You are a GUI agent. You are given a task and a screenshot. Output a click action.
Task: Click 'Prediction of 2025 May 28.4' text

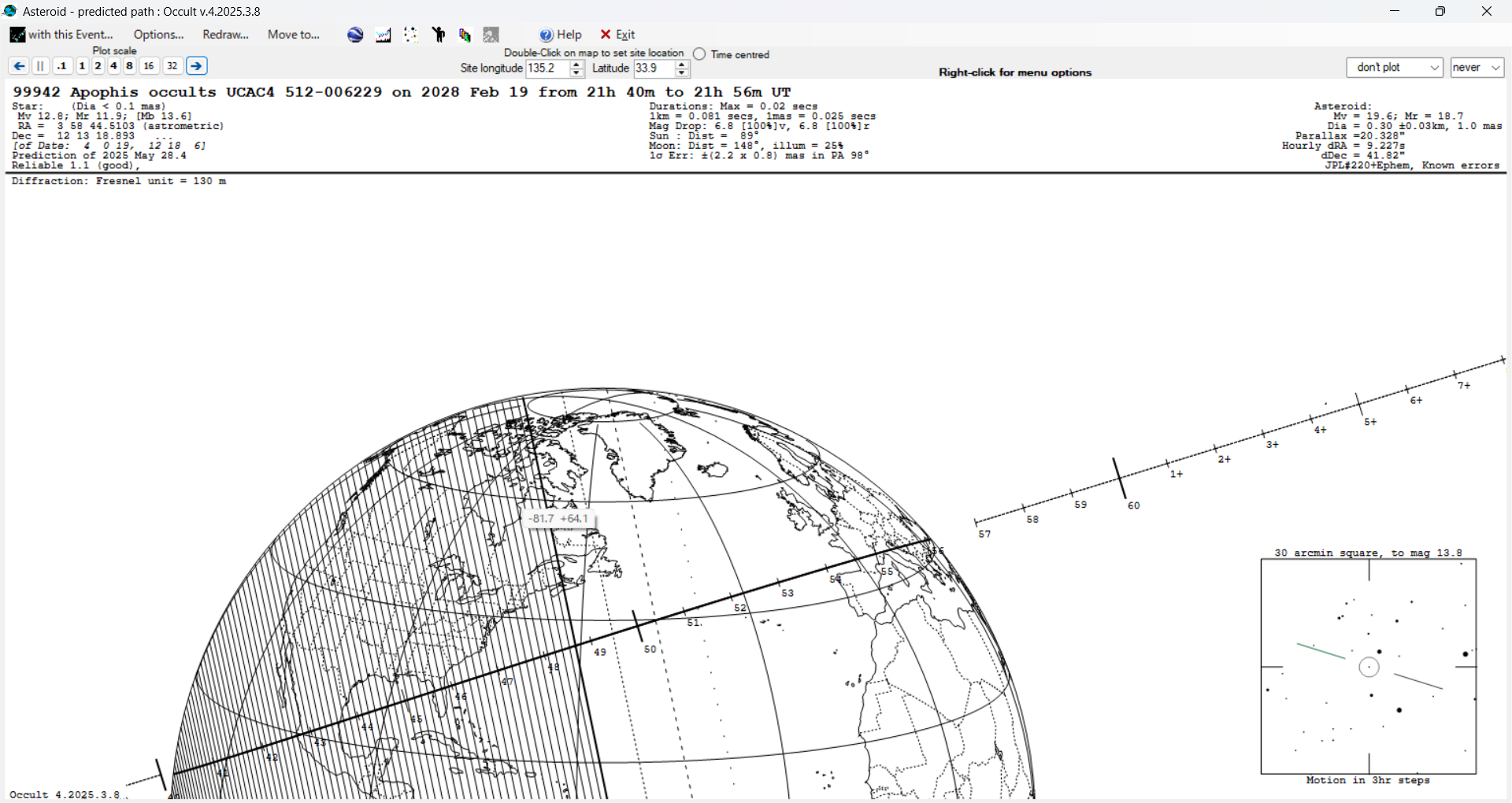99,156
